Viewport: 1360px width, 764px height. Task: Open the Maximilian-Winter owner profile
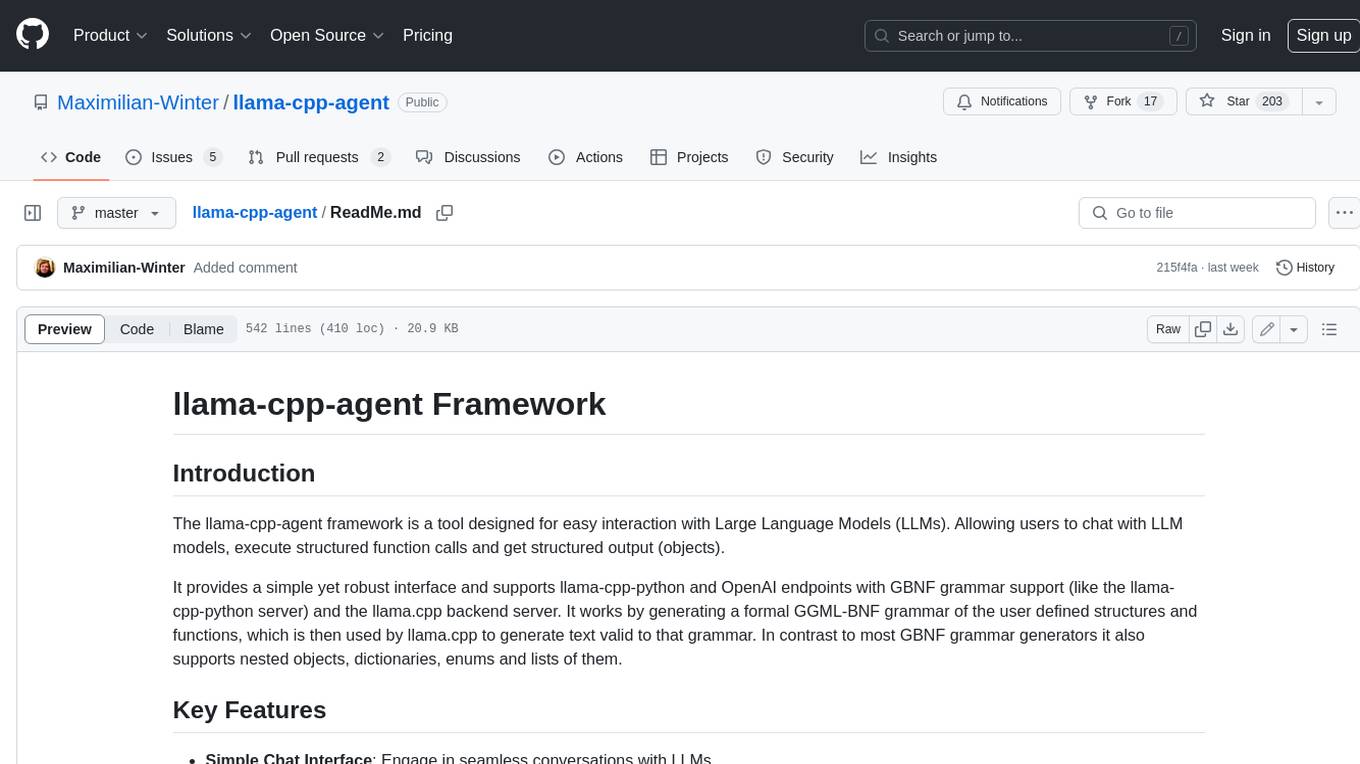point(138,102)
